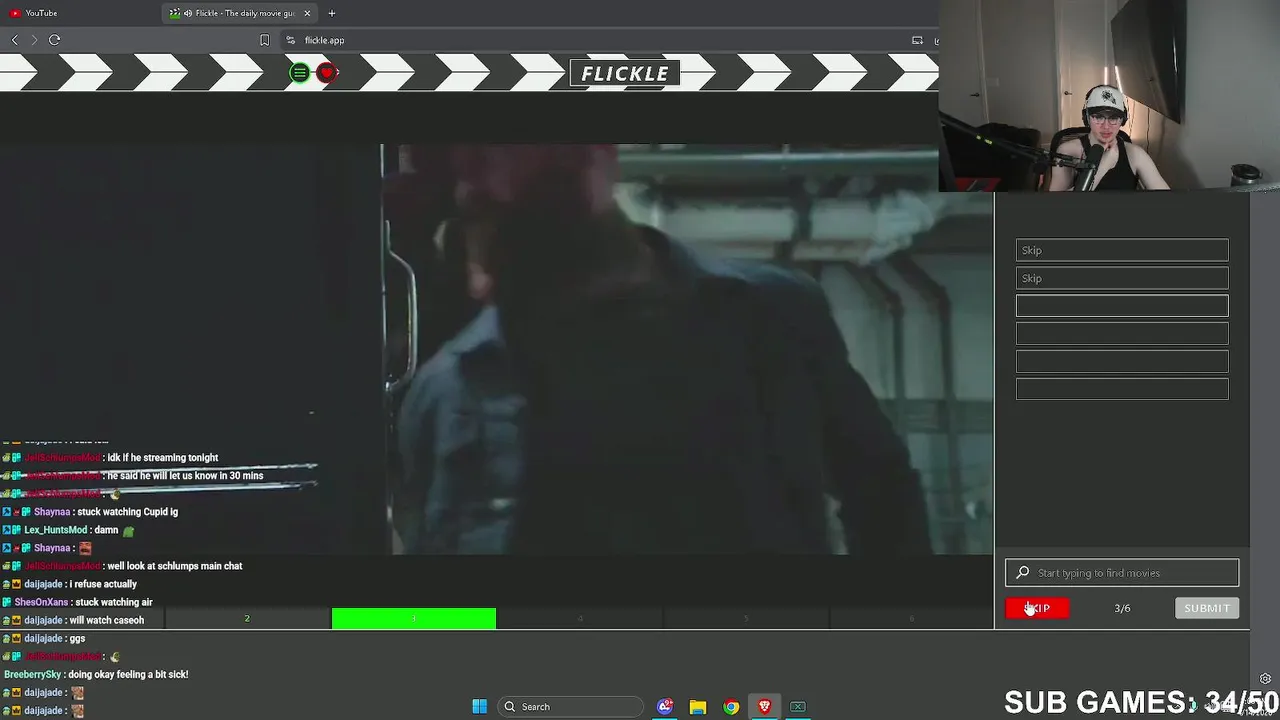
Task: Click chat username 'Lex_HuntsMod'
Action: tap(56, 530)
